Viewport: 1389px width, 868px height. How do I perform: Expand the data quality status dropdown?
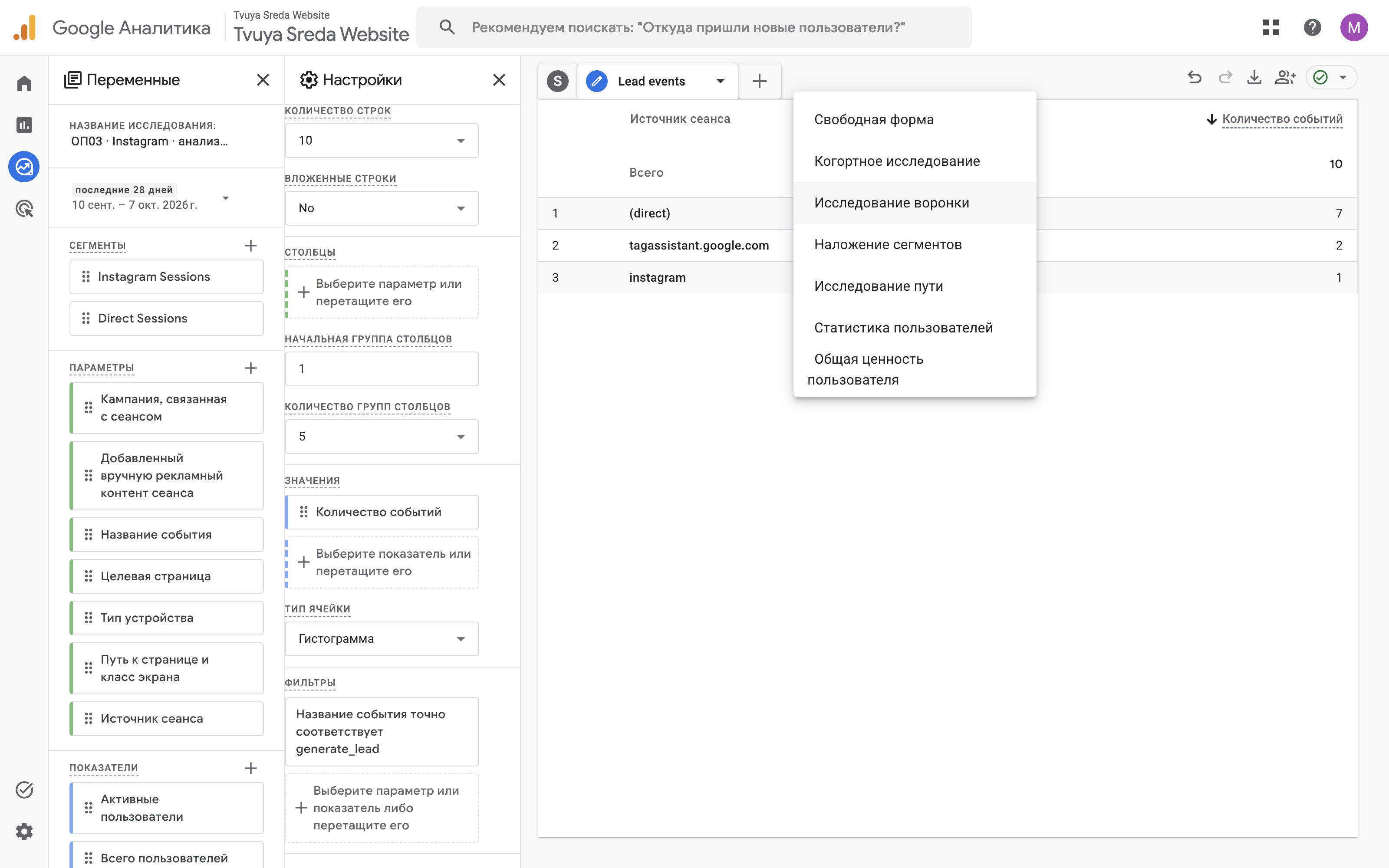[1343, 78]
